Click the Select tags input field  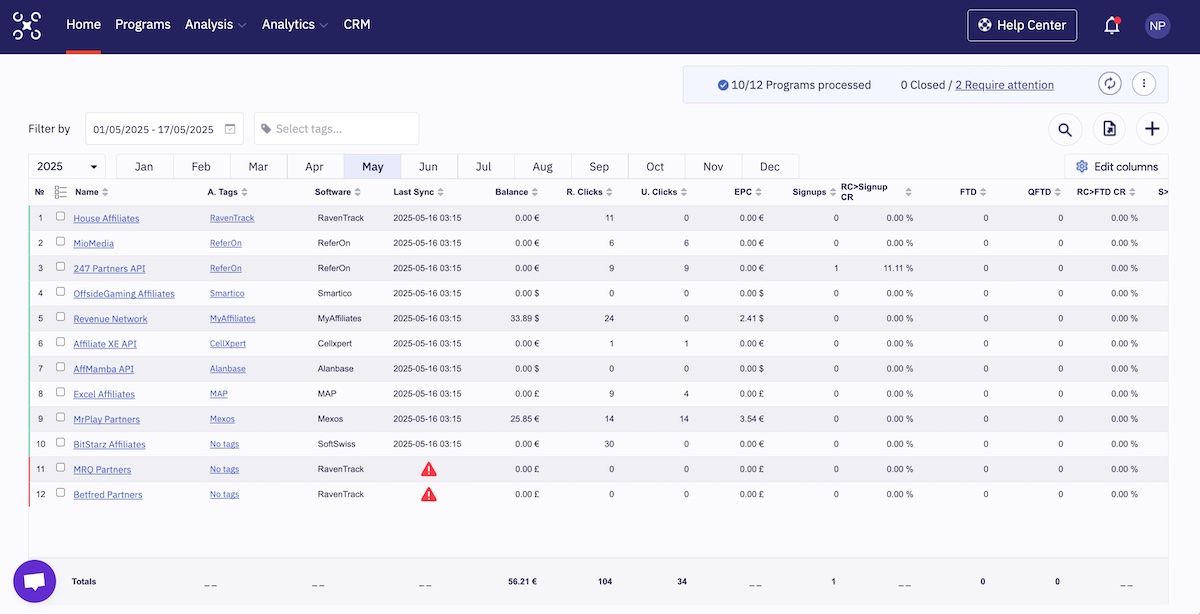coord(335,129)
